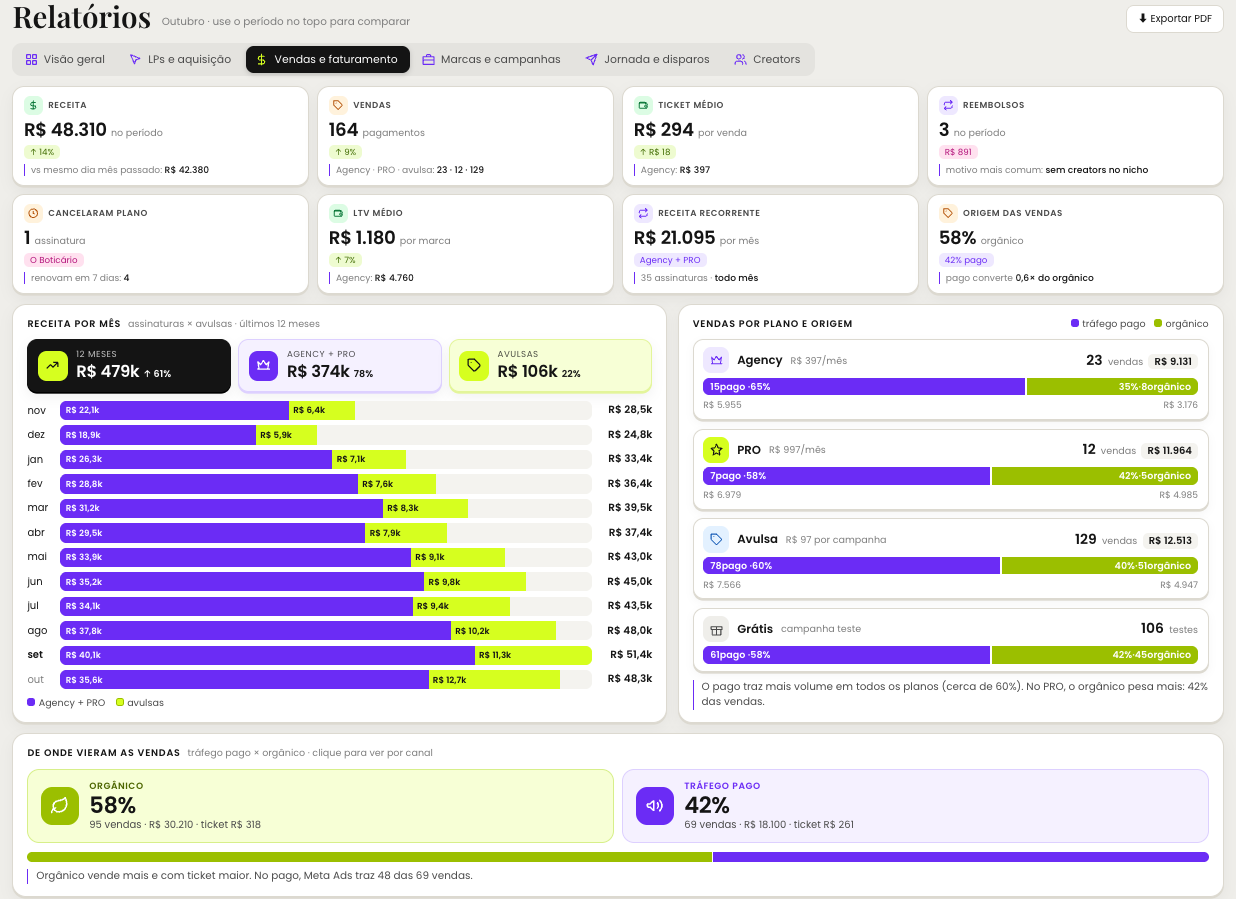
Task: Switch to the Creators tab
Action: click(x=767, y=60)
